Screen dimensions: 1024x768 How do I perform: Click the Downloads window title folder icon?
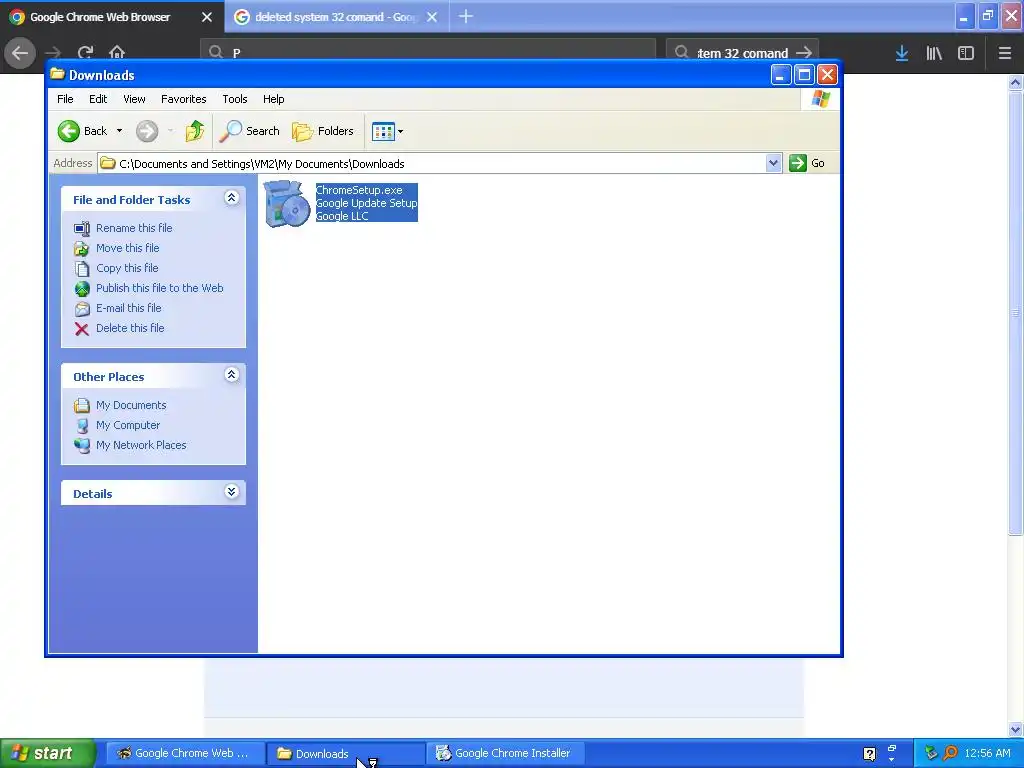(x=57, y=74)
